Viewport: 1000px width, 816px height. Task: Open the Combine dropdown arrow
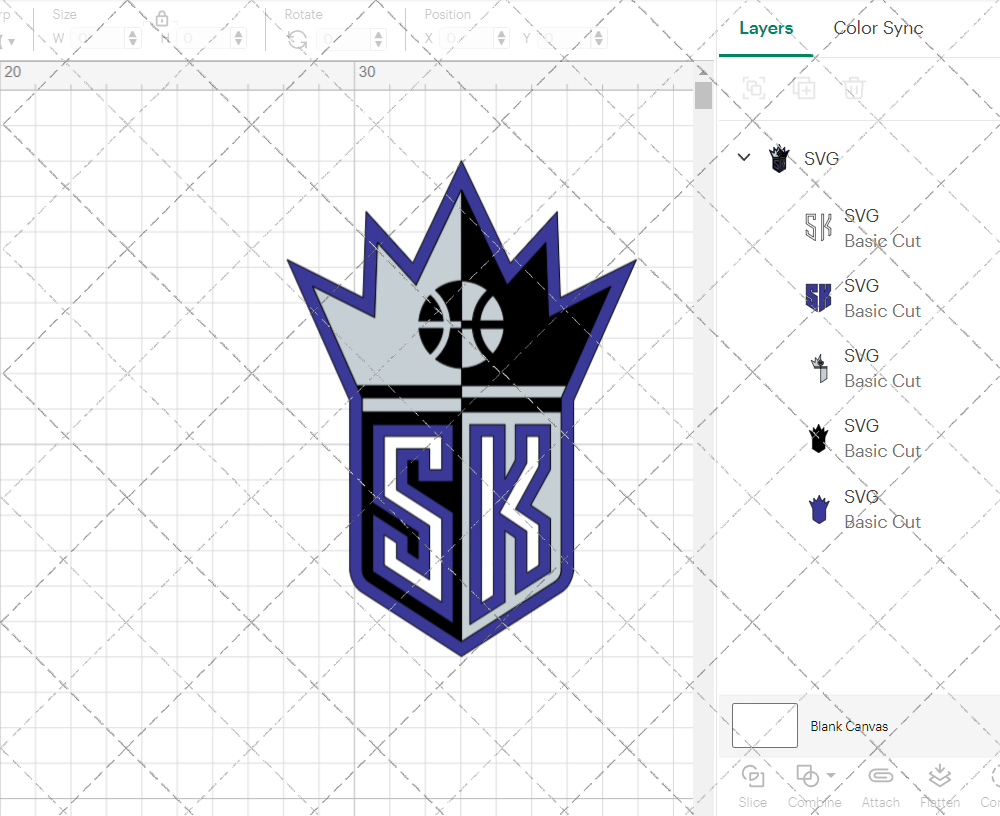[x=830, y=775]
